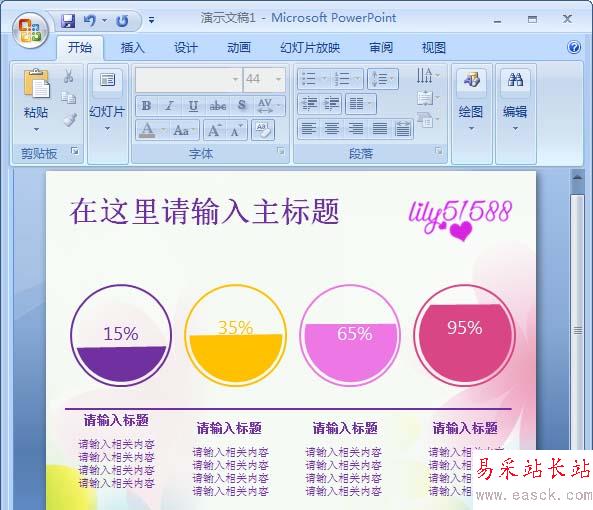This screenshot has height=510, width=593.
Task: Open the Aa change case menu
Action: pos(183,130)
